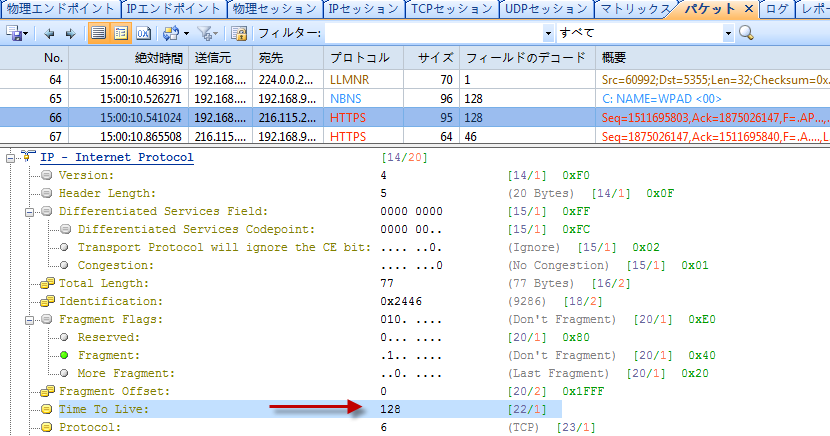Go to next packet with right arrow
Screen dimensions: 830x436
click(68, 33)
